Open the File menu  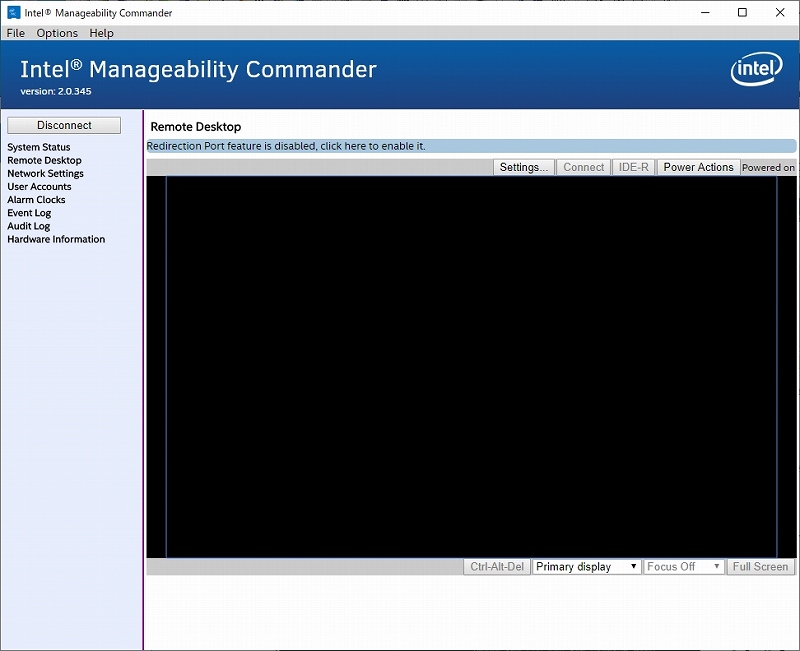point(16,33)
